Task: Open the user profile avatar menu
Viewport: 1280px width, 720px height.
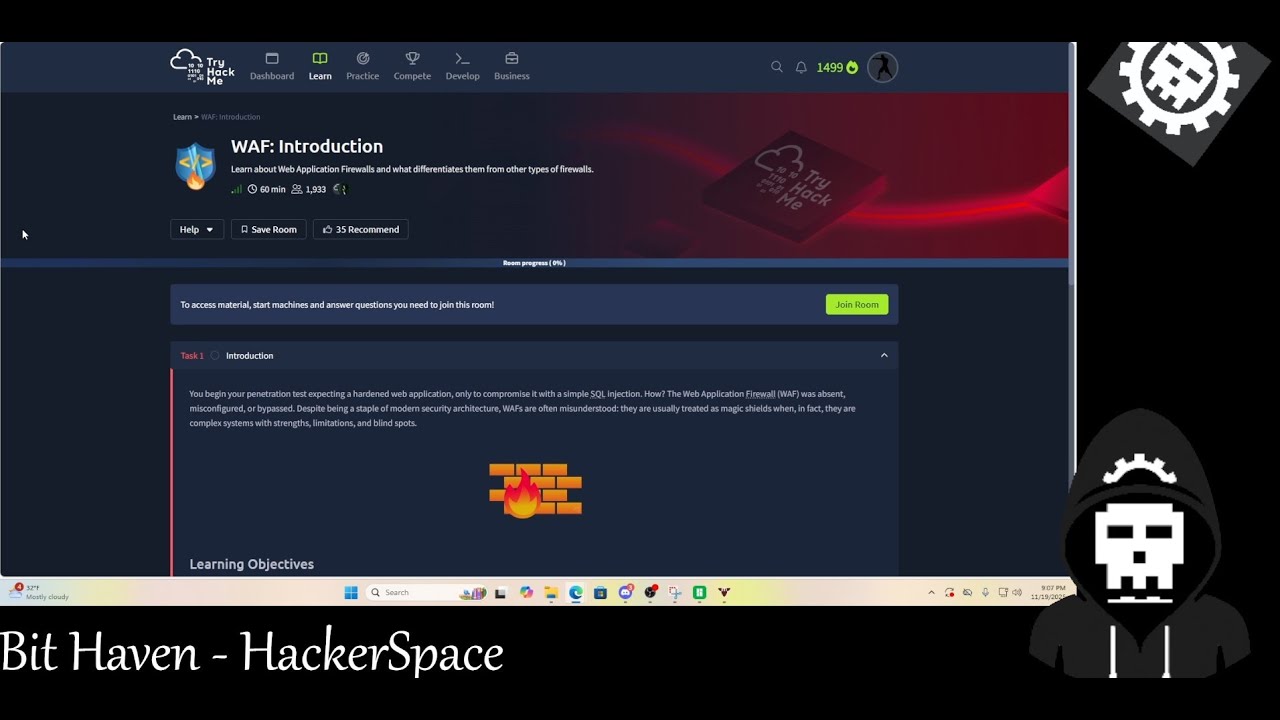Action: (x=882, y=67)
